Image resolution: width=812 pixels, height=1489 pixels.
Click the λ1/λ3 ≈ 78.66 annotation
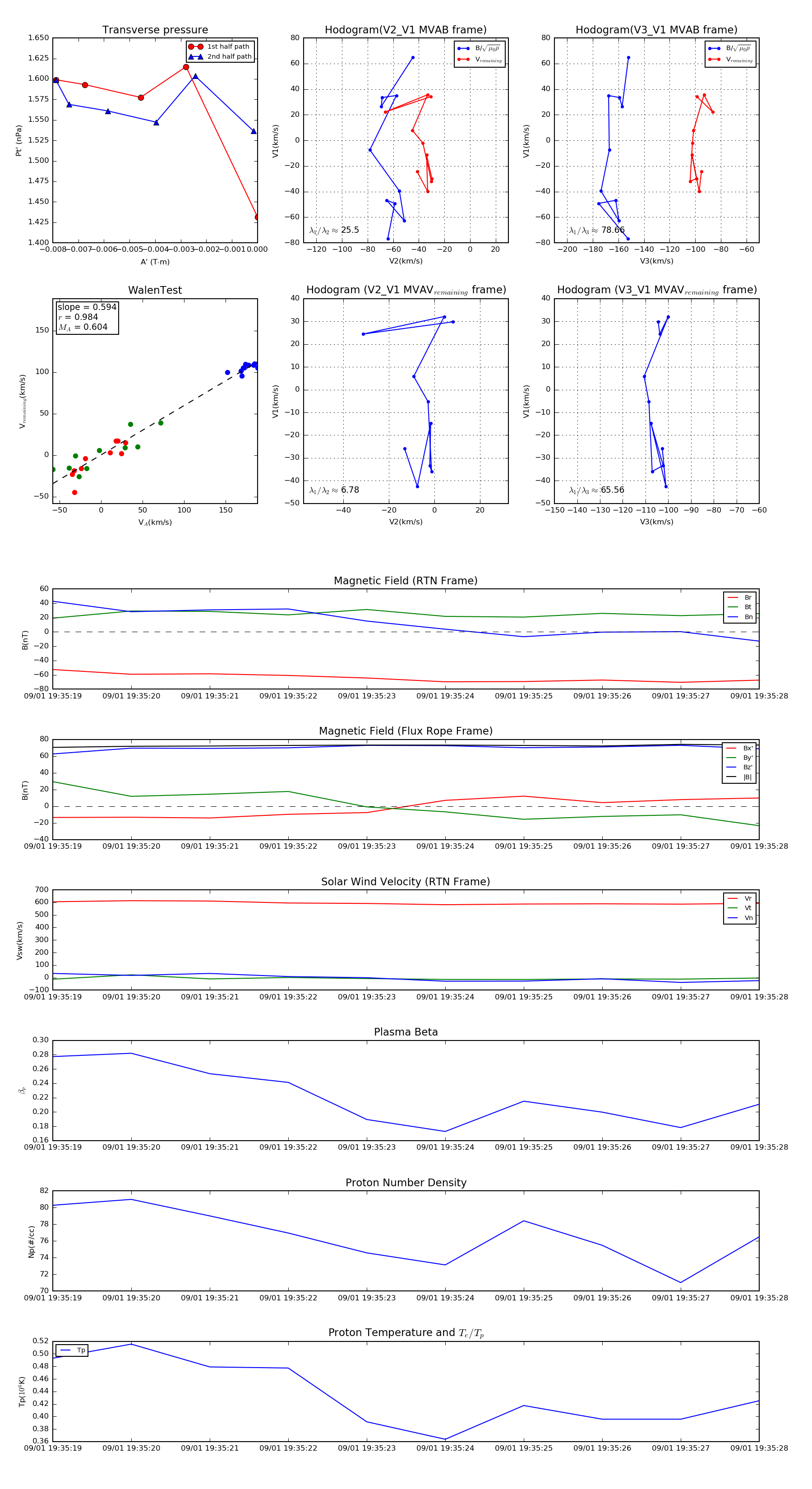[x=597, y=230]
